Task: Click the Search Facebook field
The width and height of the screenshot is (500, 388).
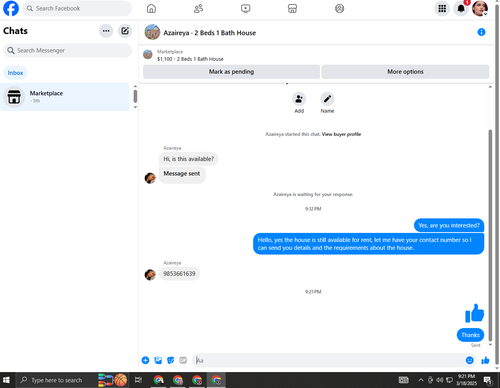Action: tap(77, 8)
